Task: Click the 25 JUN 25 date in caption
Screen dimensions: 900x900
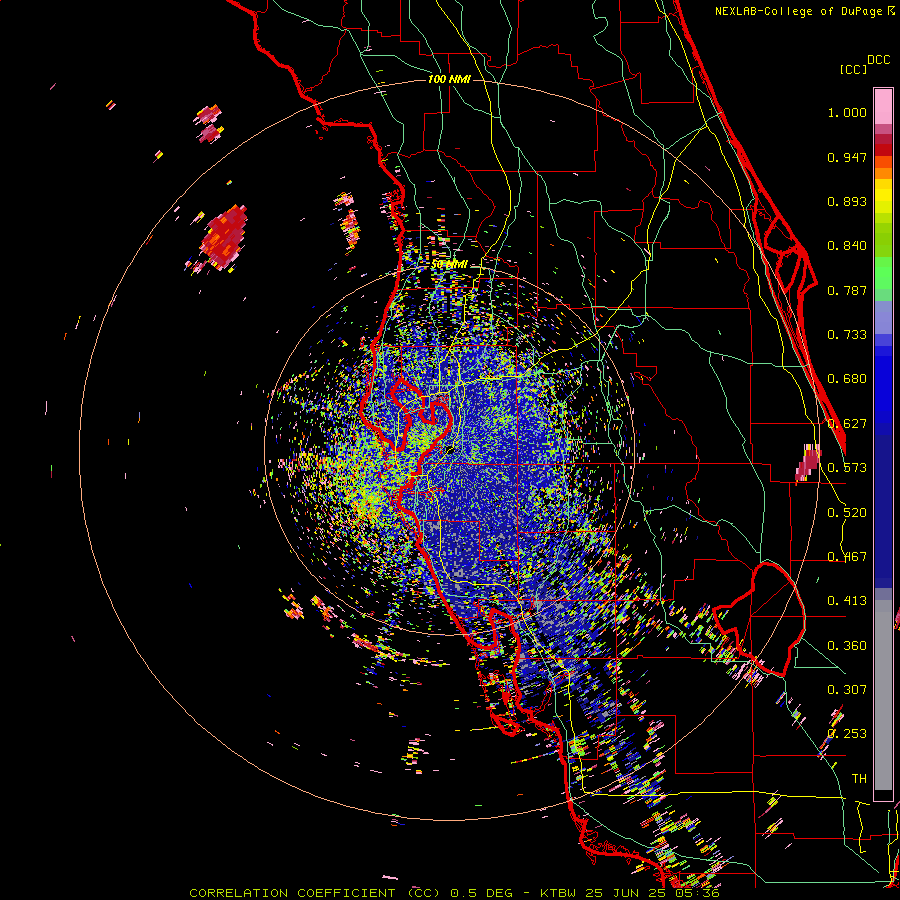Action: [x=624, y=893]
